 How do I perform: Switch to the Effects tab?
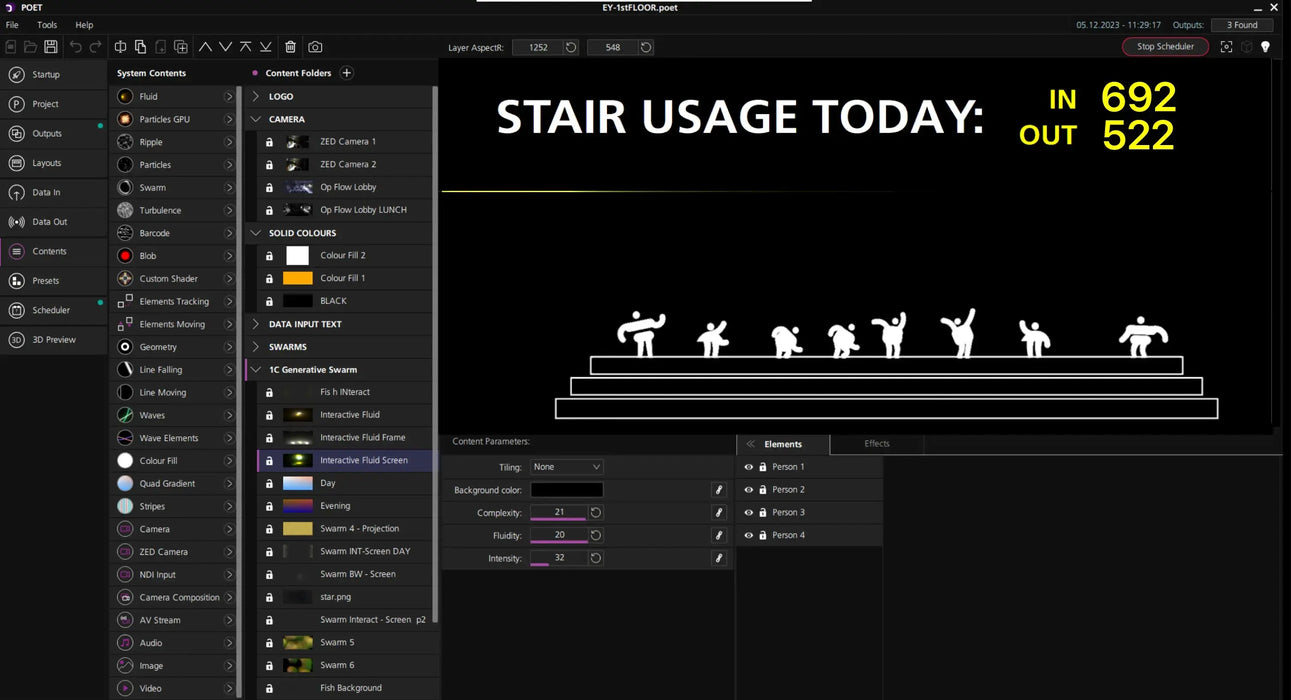pyautogui.click(x=876, y=444)
